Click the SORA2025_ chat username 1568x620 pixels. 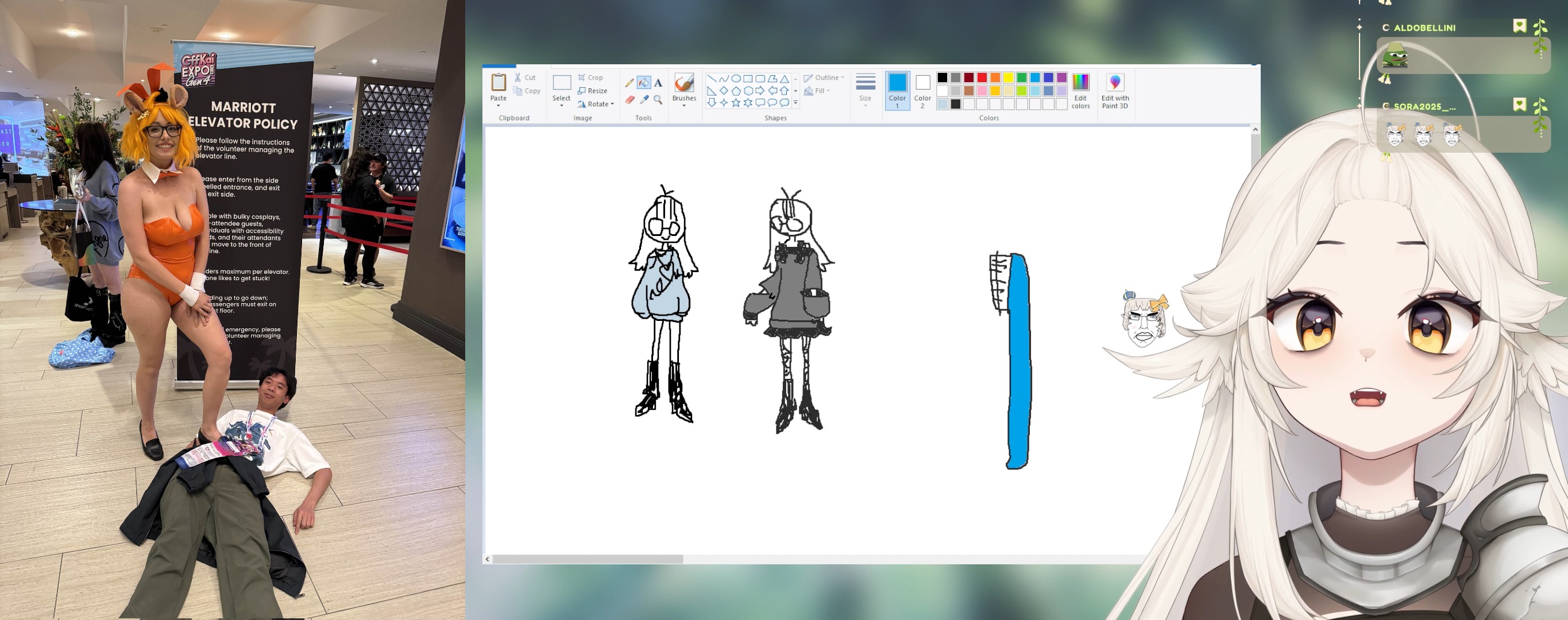coord(1424,106)
